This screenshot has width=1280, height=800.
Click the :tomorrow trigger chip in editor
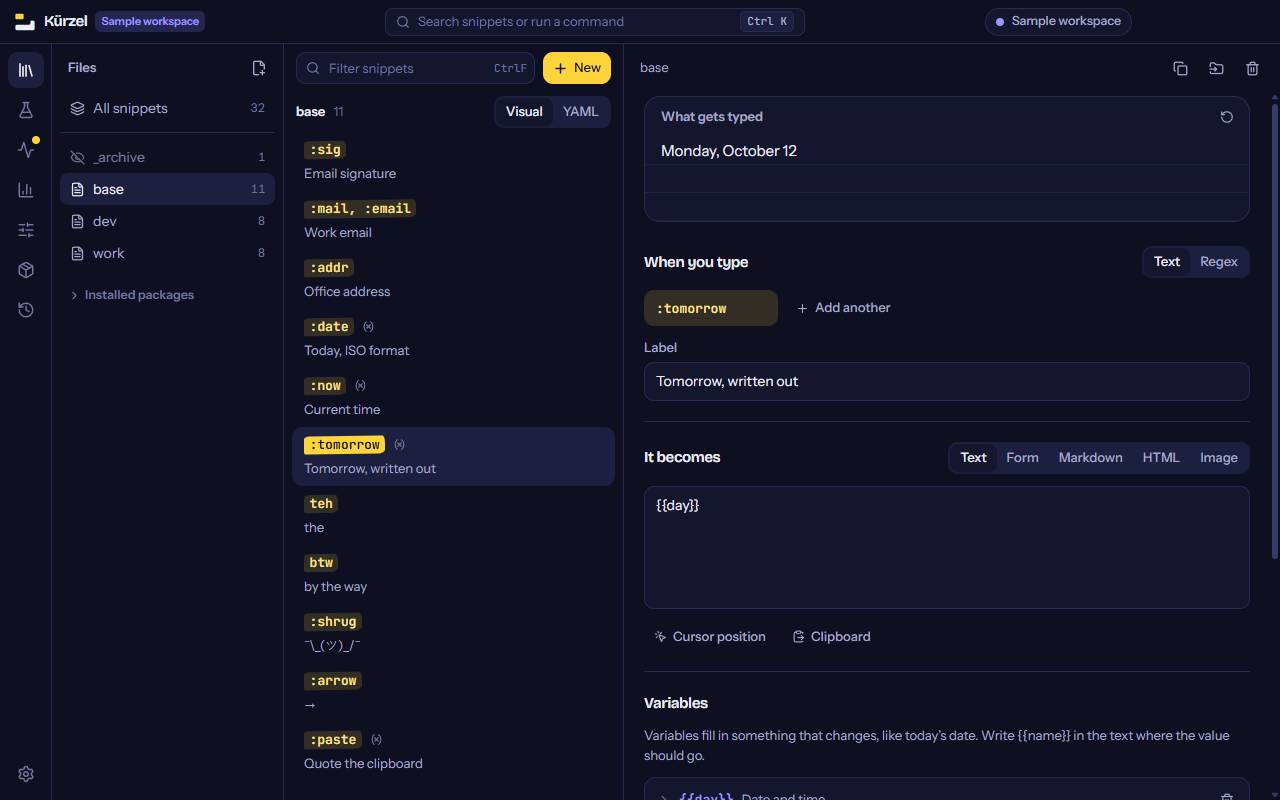click(711, 308)
